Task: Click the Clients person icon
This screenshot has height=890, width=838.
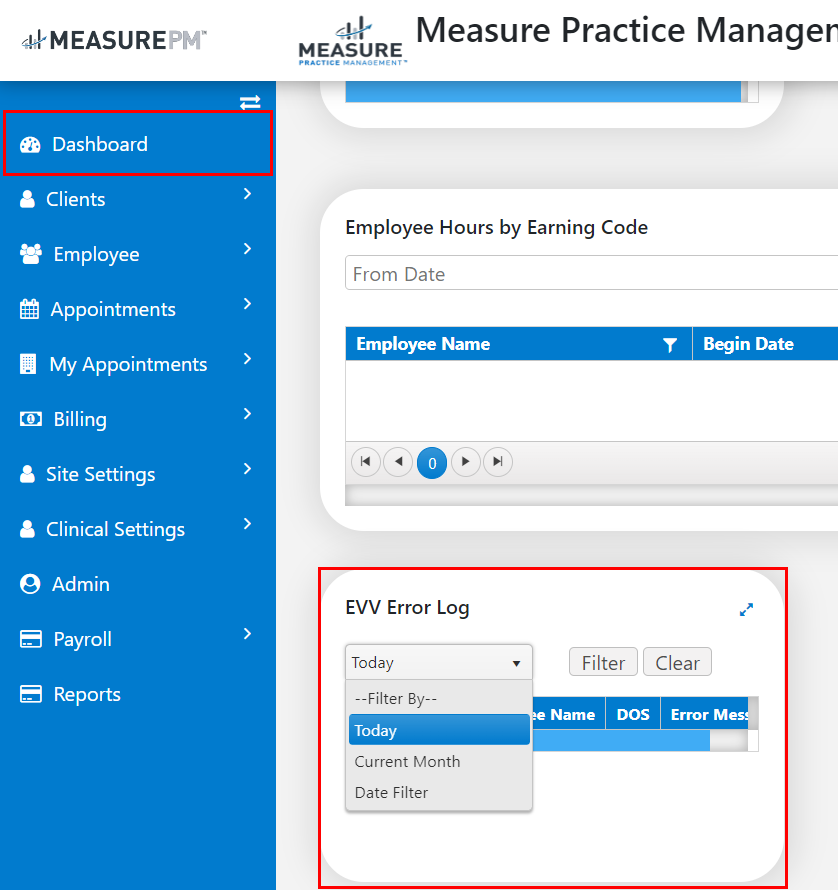Action: coord(27,199)
